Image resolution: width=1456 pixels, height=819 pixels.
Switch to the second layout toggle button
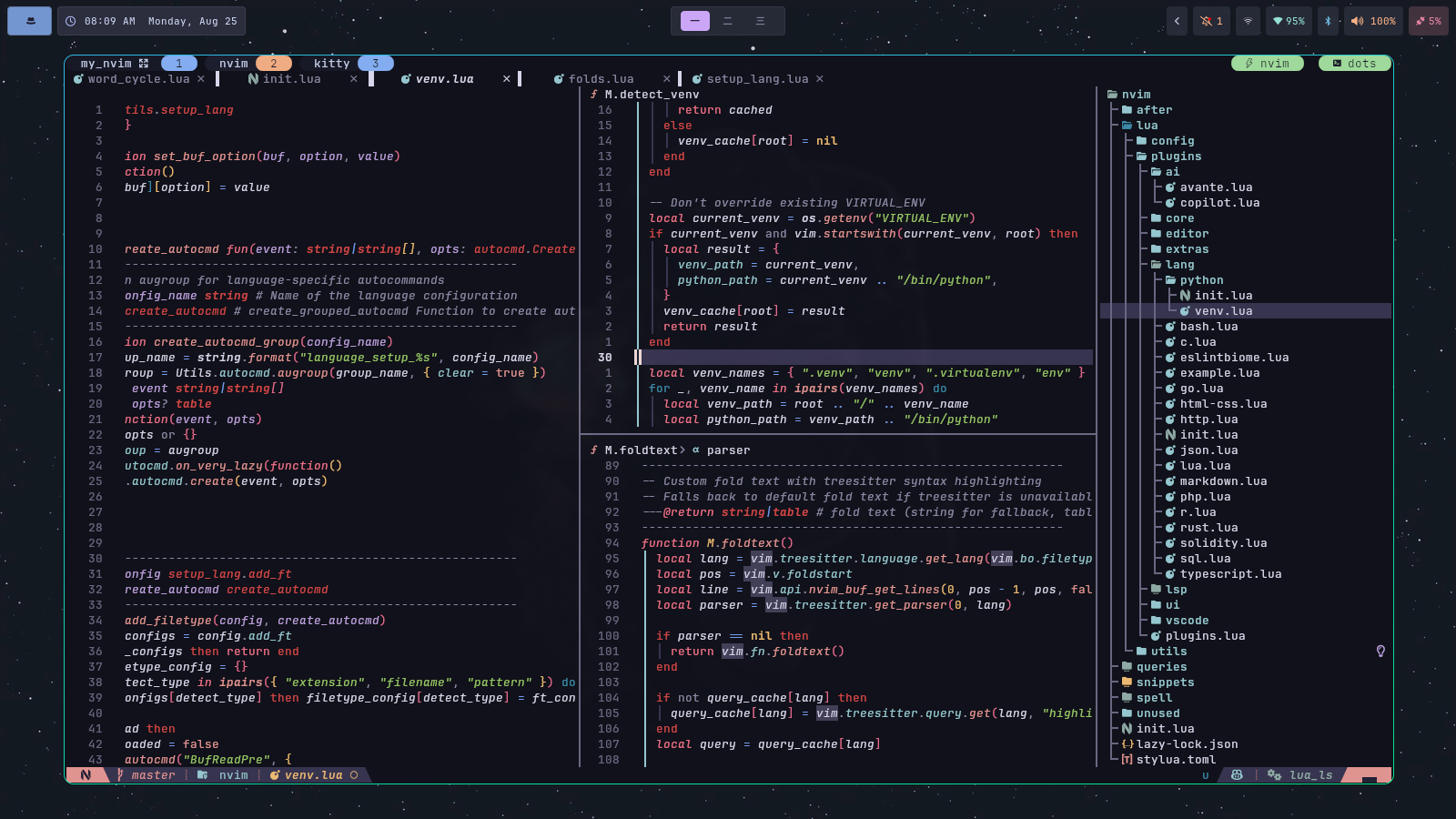point(728,21)
